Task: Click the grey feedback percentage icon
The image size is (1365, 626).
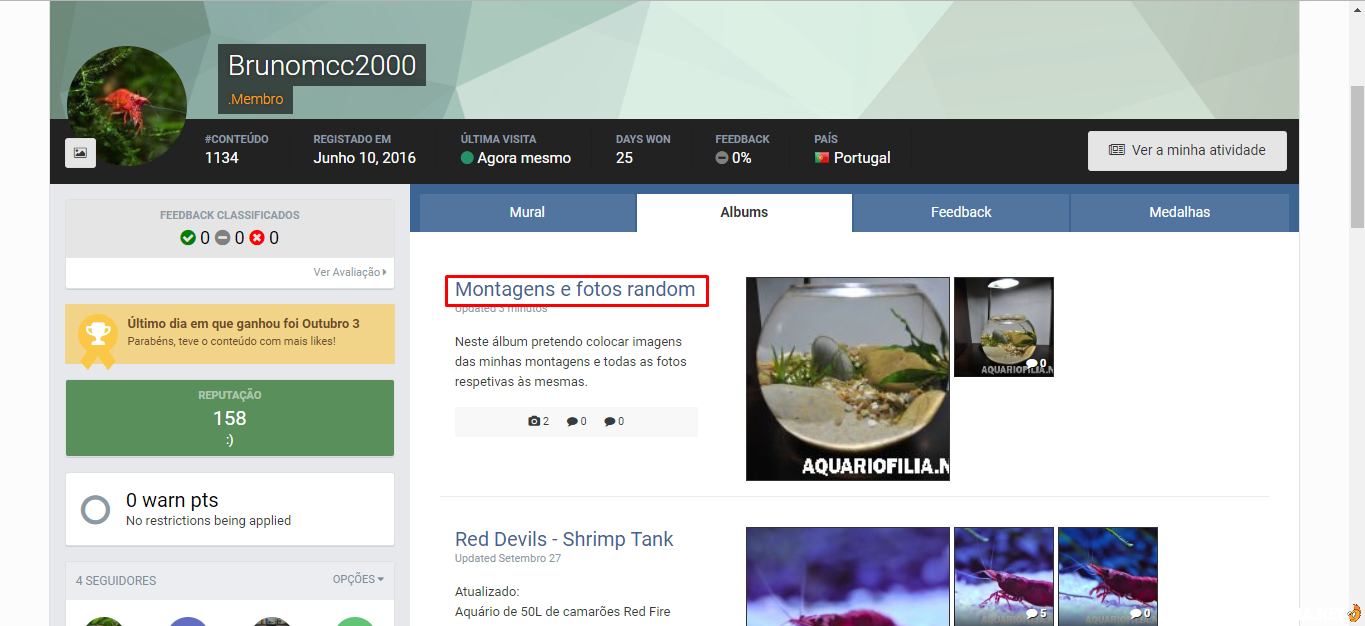Action: 721,158
